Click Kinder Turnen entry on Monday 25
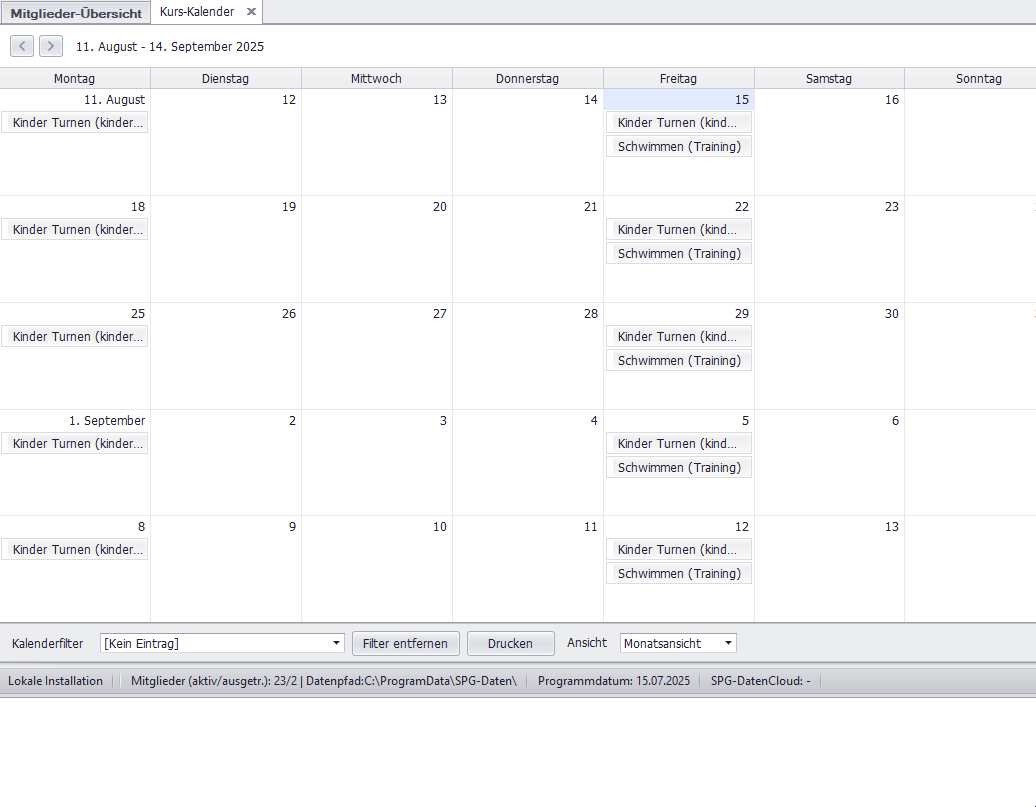The height and width of the screenshot is (807, 1036). [75, 337]
